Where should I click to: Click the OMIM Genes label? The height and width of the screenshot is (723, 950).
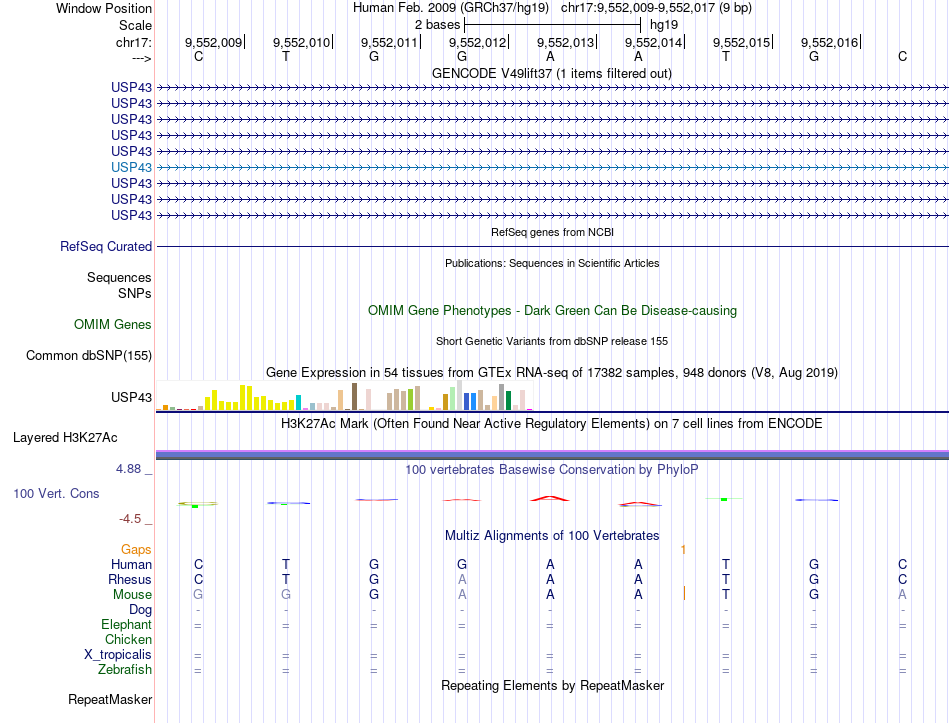pyautogui.click(x=113, y=324)
